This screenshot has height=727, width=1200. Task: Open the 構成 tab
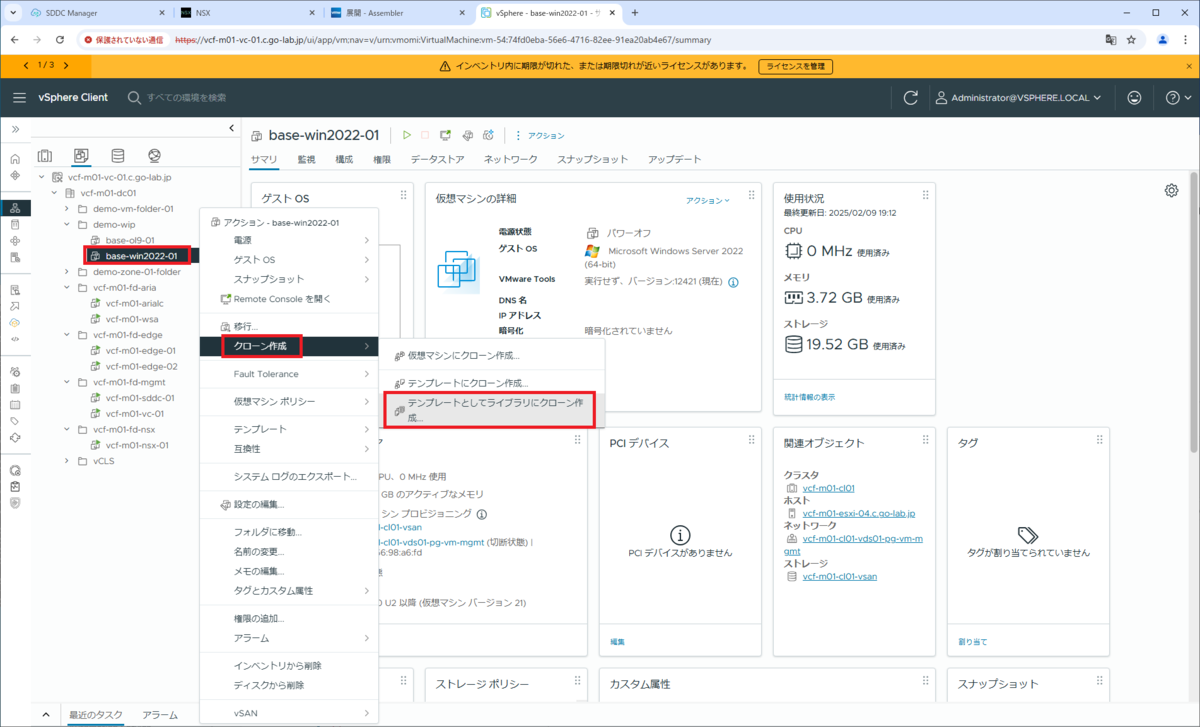click(344, 160)
